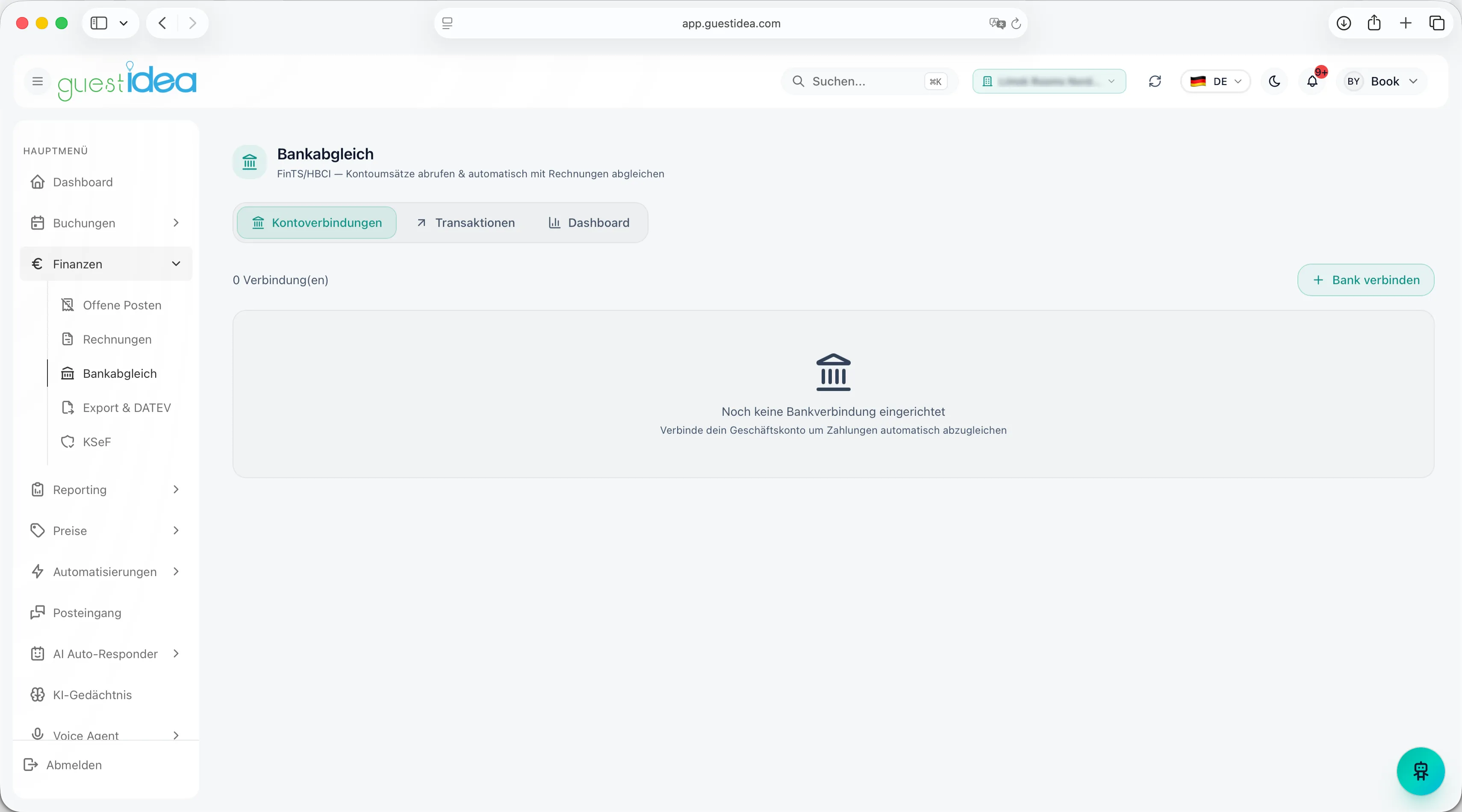Screen dimensions: 1462x812
Task: Open the property selector dropdown
Action: click(x=1049, y=81)
